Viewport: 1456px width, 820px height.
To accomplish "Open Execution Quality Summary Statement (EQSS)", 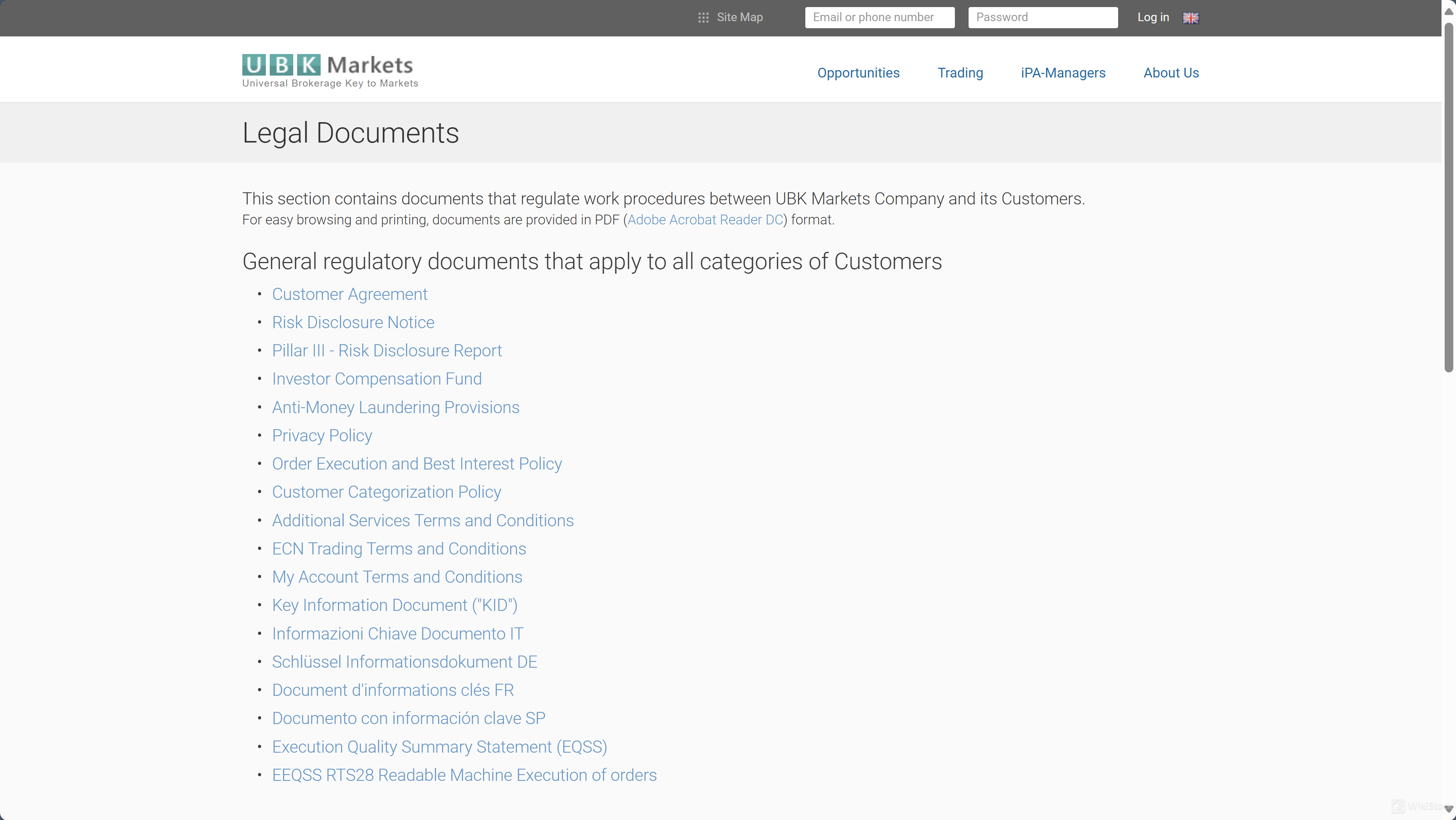I will tap(439, 747).
